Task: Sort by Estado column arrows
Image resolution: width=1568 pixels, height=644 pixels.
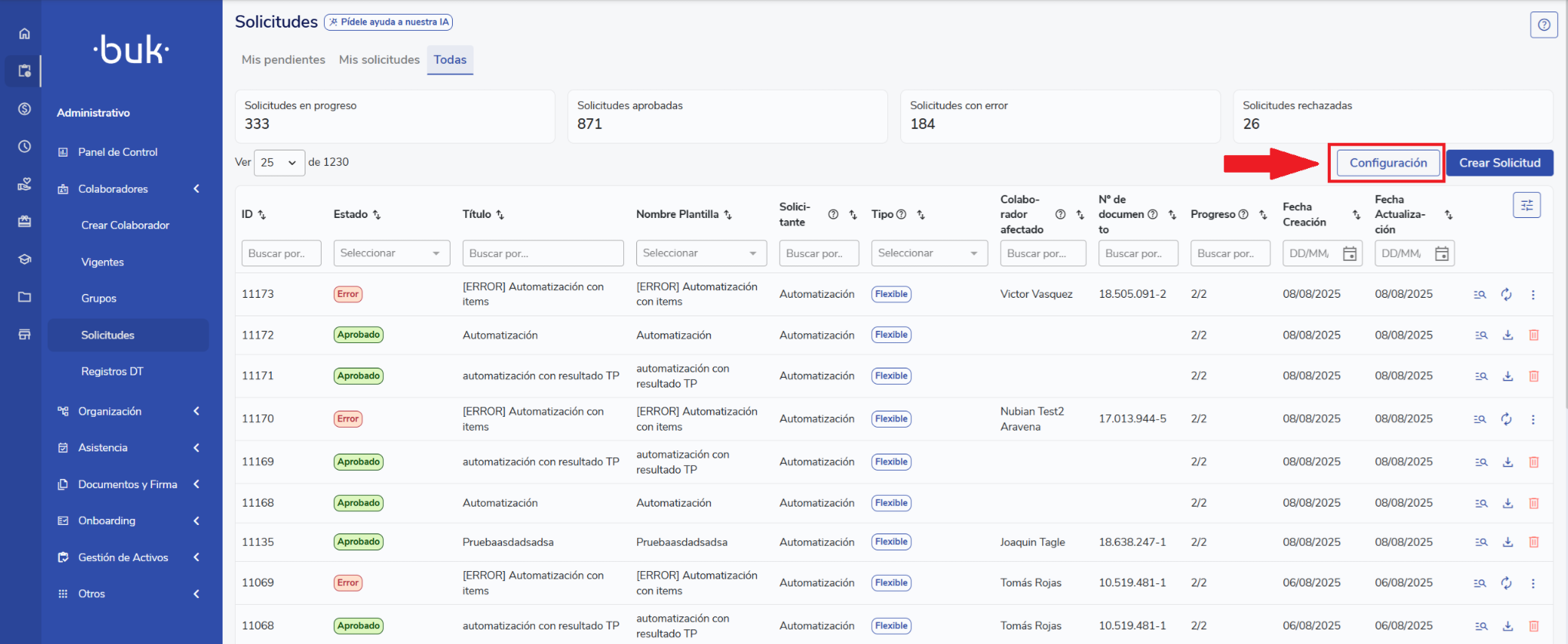Action: pos(376,215)
